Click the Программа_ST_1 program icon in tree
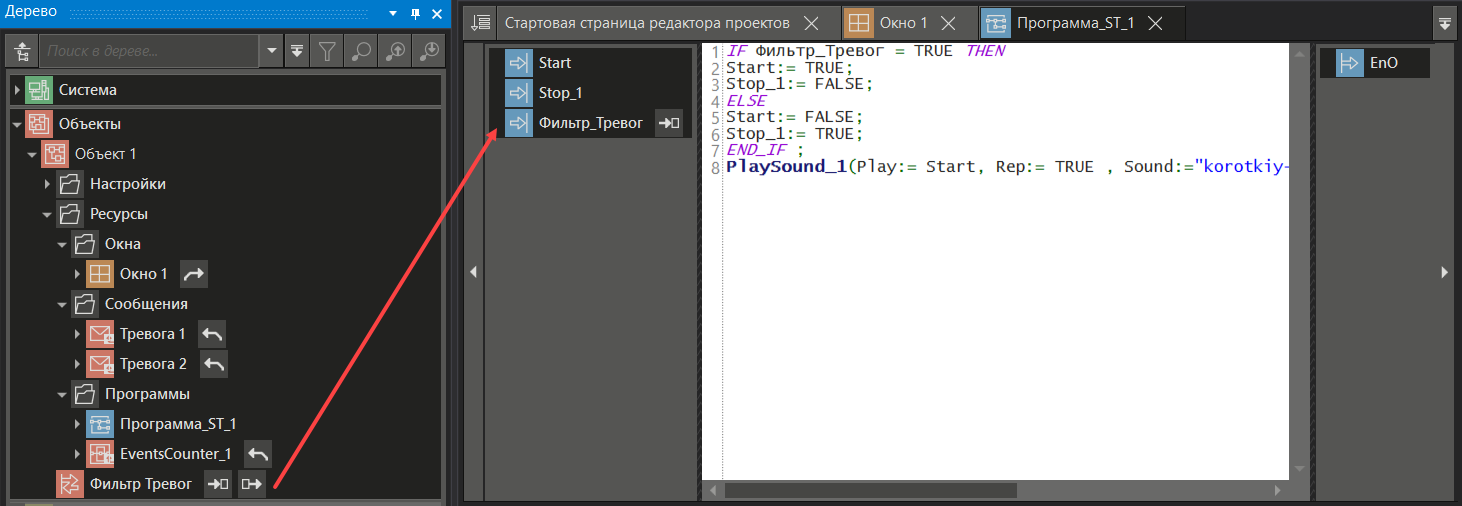This screenshot has width=1462, height=506. [100, 424]
